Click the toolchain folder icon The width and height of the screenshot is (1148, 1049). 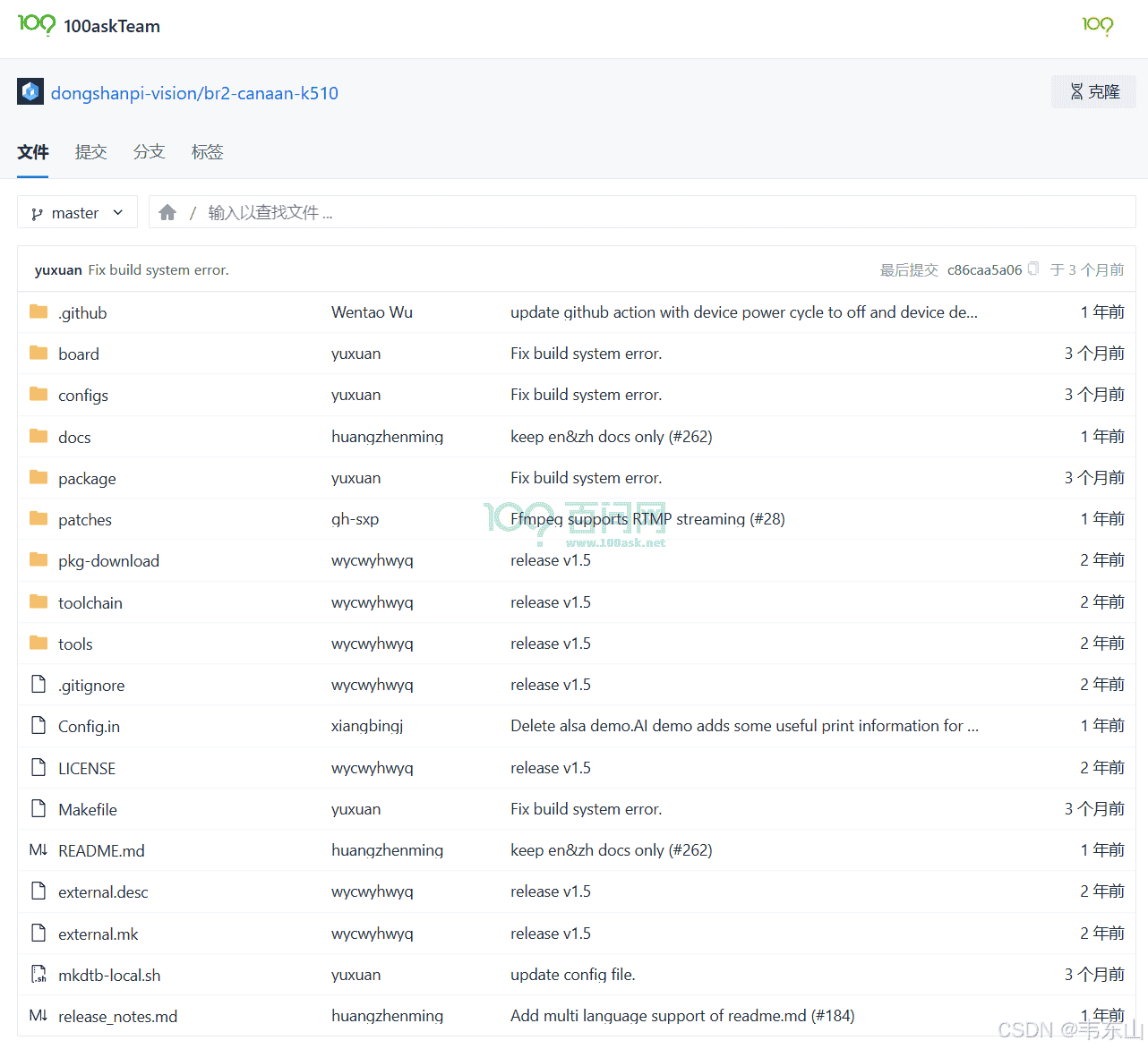click(x=39, y=601)
